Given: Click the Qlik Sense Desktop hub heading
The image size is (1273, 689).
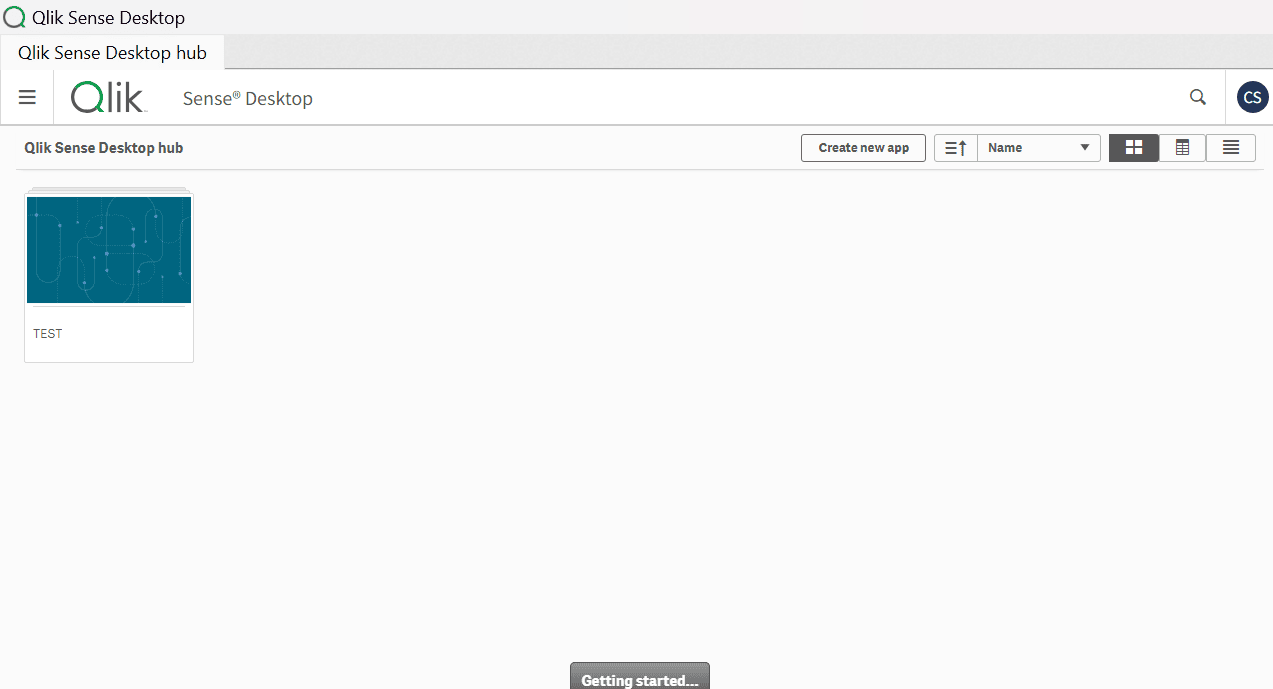Looking at the screenshot, I should click(x=103, y=147).
